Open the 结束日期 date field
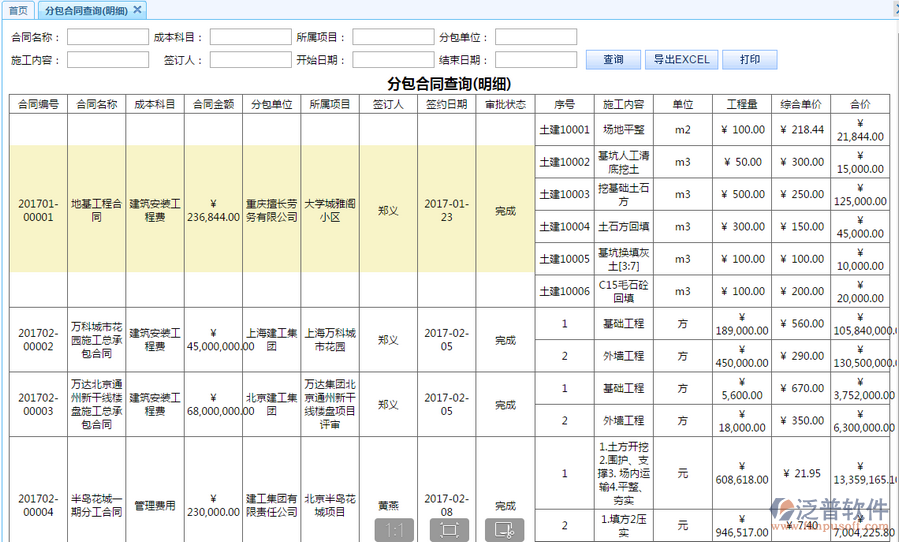The width and height of the screenshot is (899, 542). 535,60
